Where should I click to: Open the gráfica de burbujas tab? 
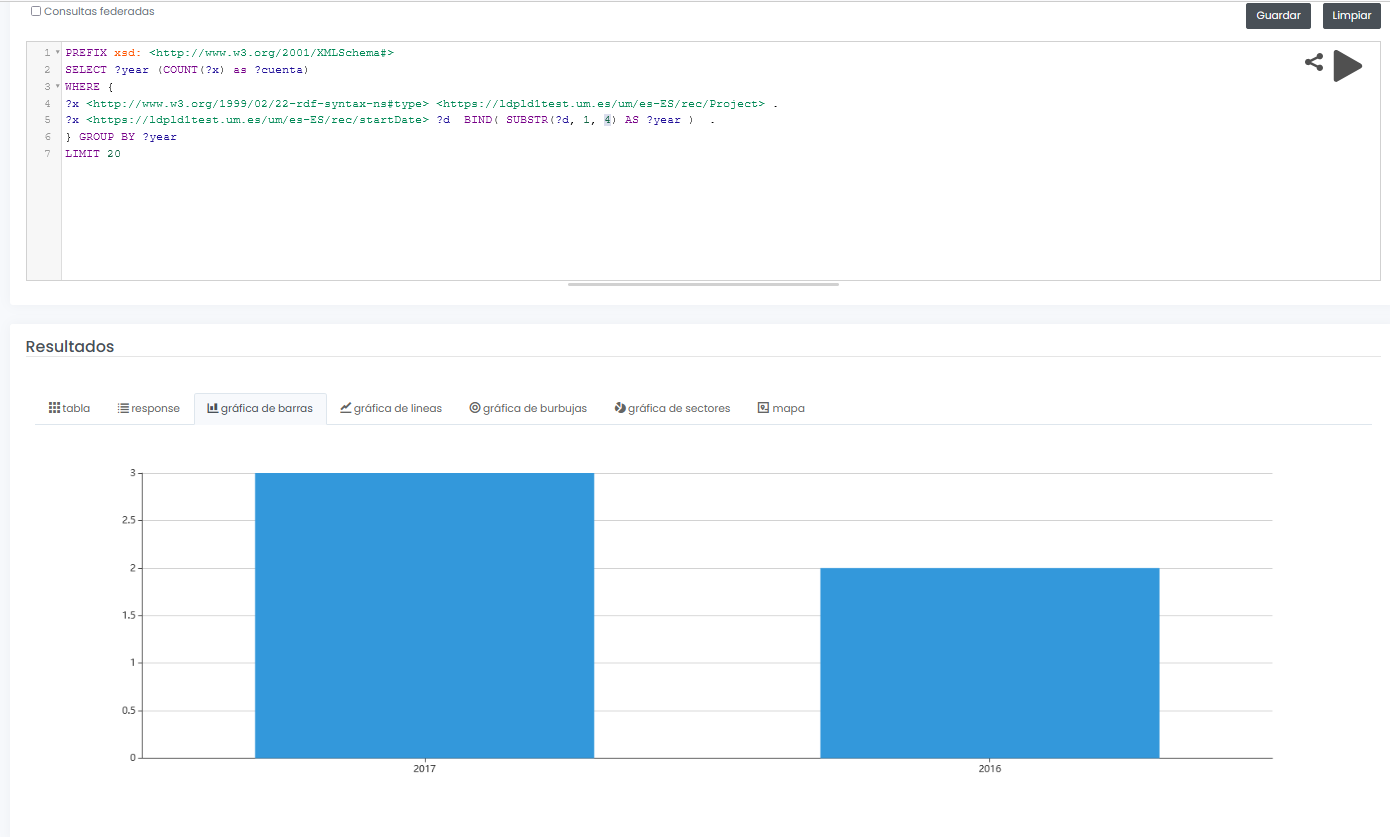(528, 408)
